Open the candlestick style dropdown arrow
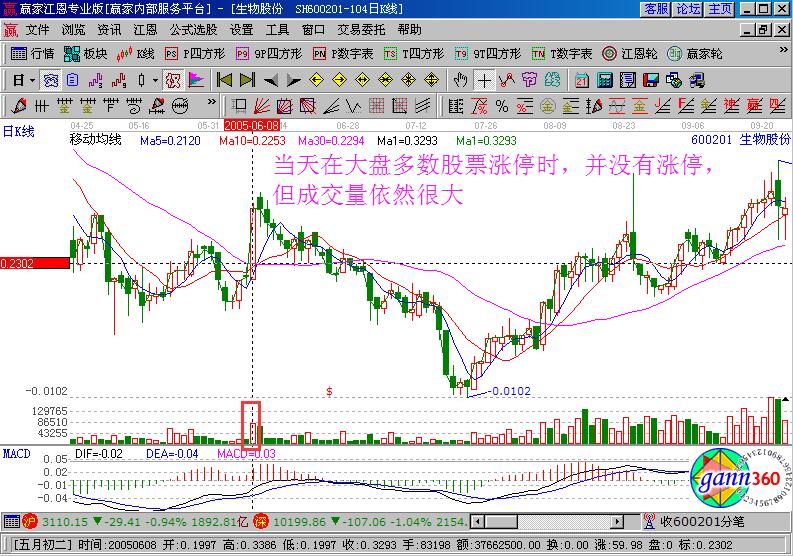 click(153, 79)
